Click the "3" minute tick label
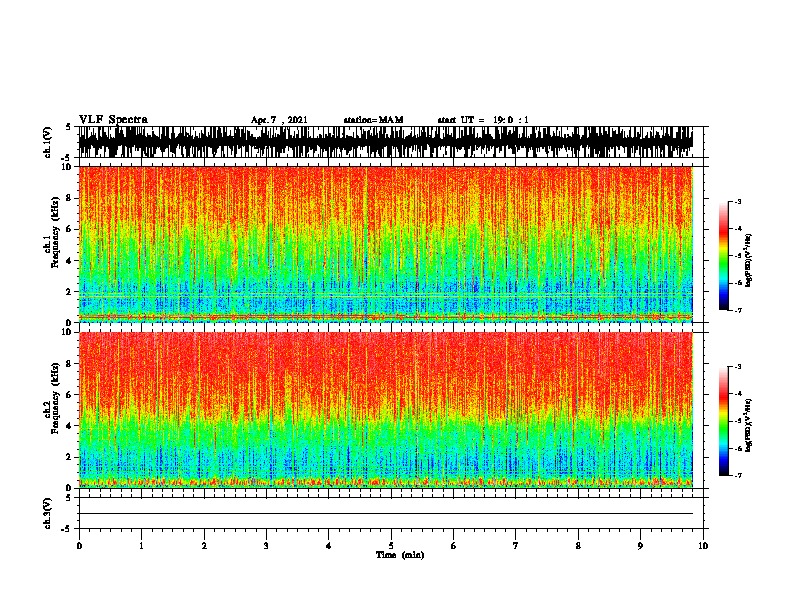Screen dimensions: 792x612 coord(266,546)
